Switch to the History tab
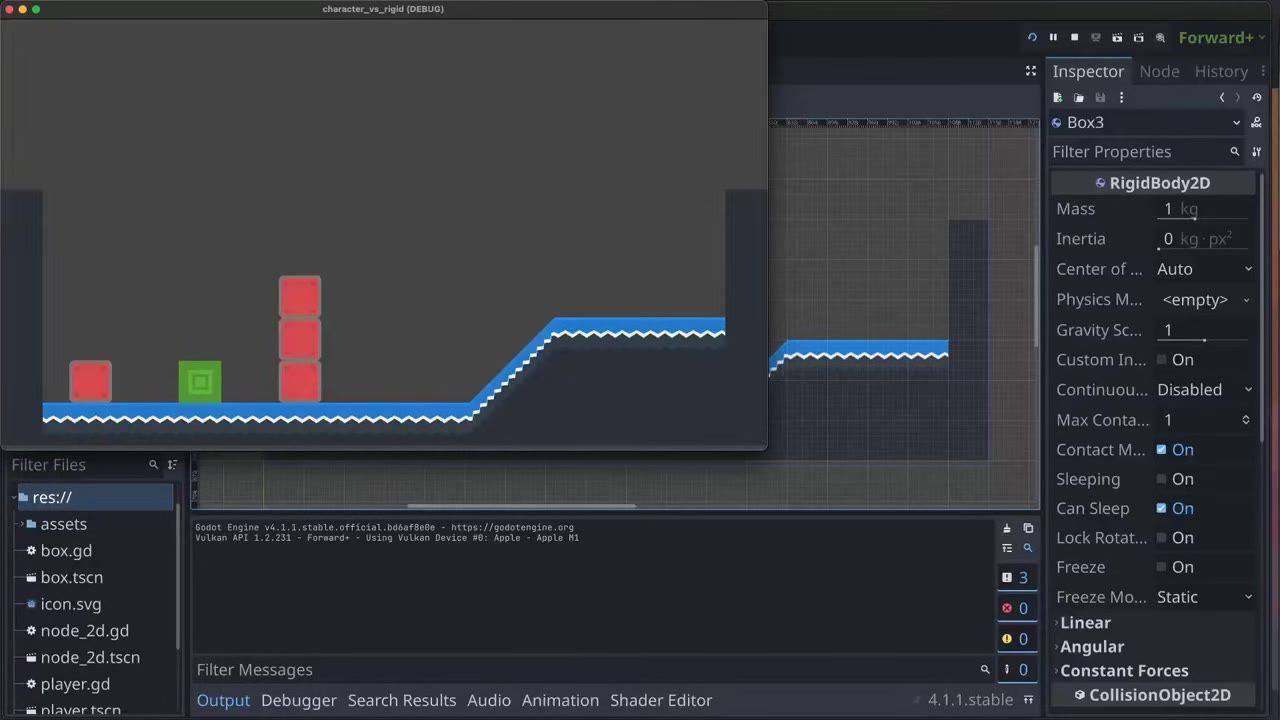The height and width of the screenshot is (720, 1280). 1221,71
